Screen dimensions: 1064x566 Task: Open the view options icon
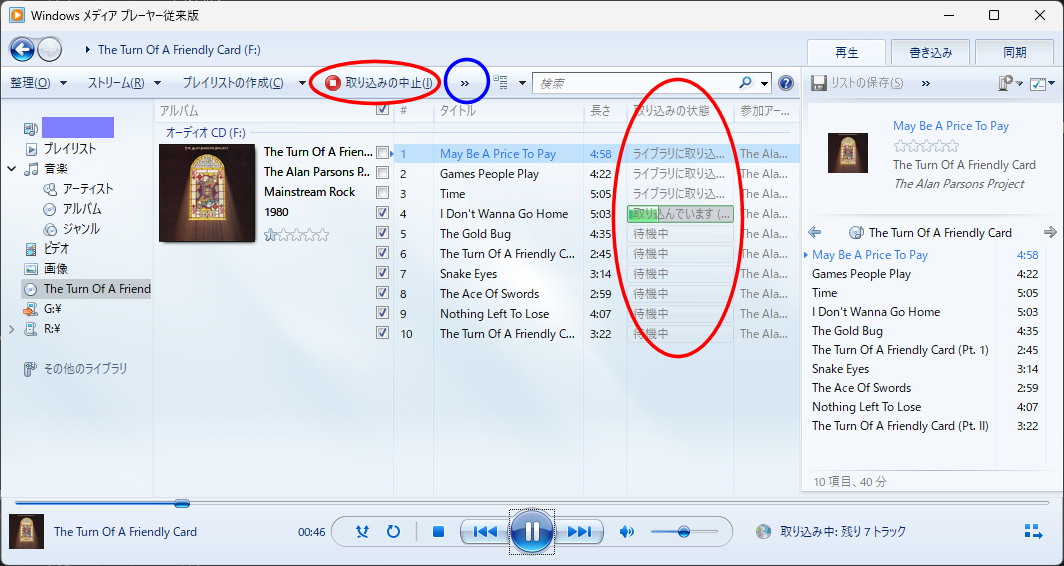[501, 83]
